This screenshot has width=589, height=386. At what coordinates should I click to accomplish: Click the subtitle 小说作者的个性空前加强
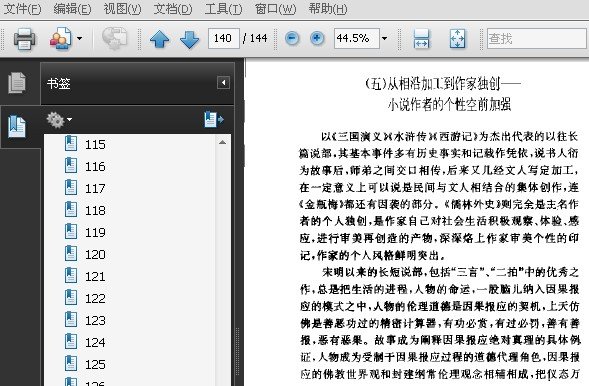click(x=449, y=104)
